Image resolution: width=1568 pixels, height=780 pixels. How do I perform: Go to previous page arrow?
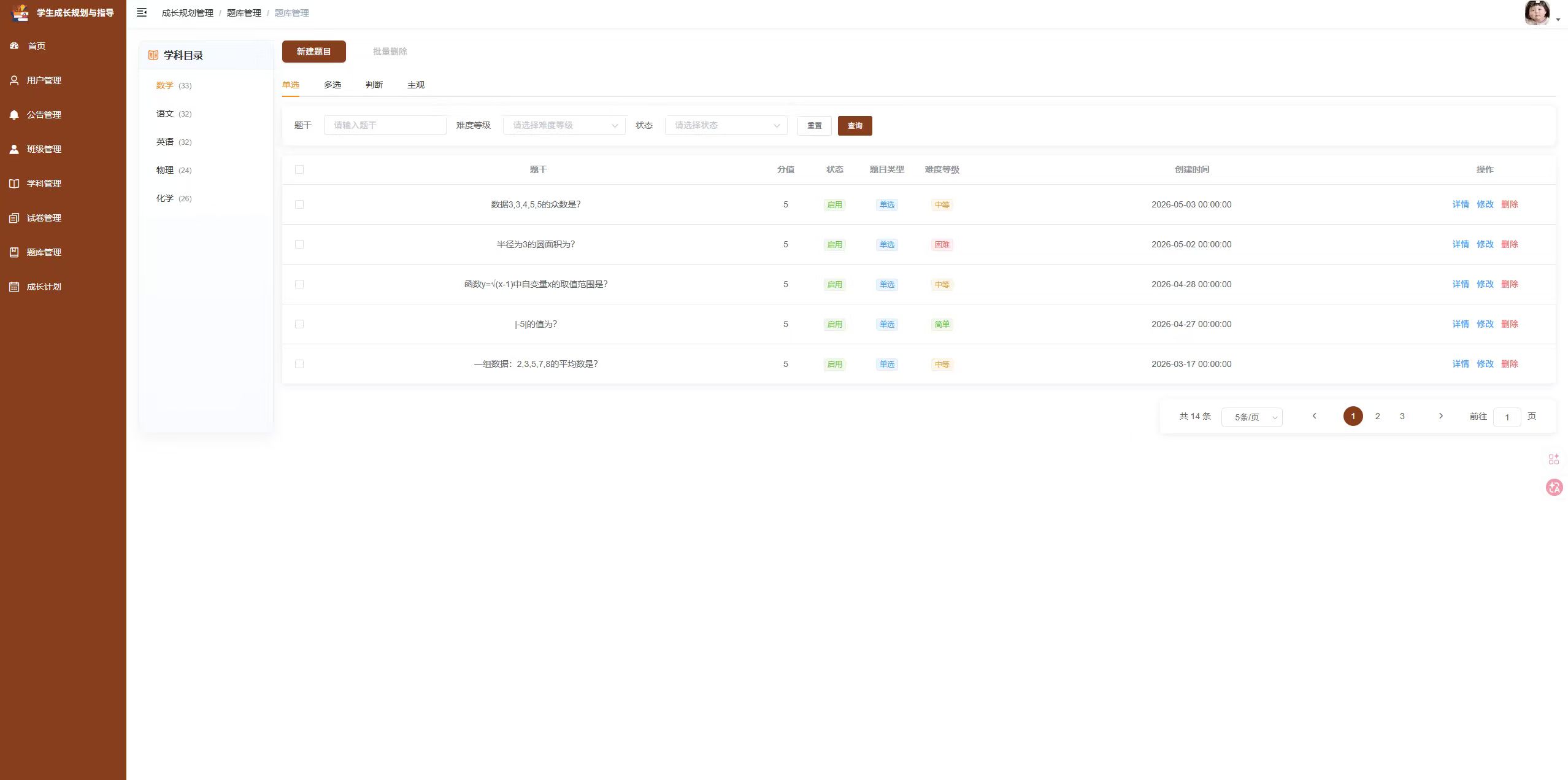coord(1314,416)
